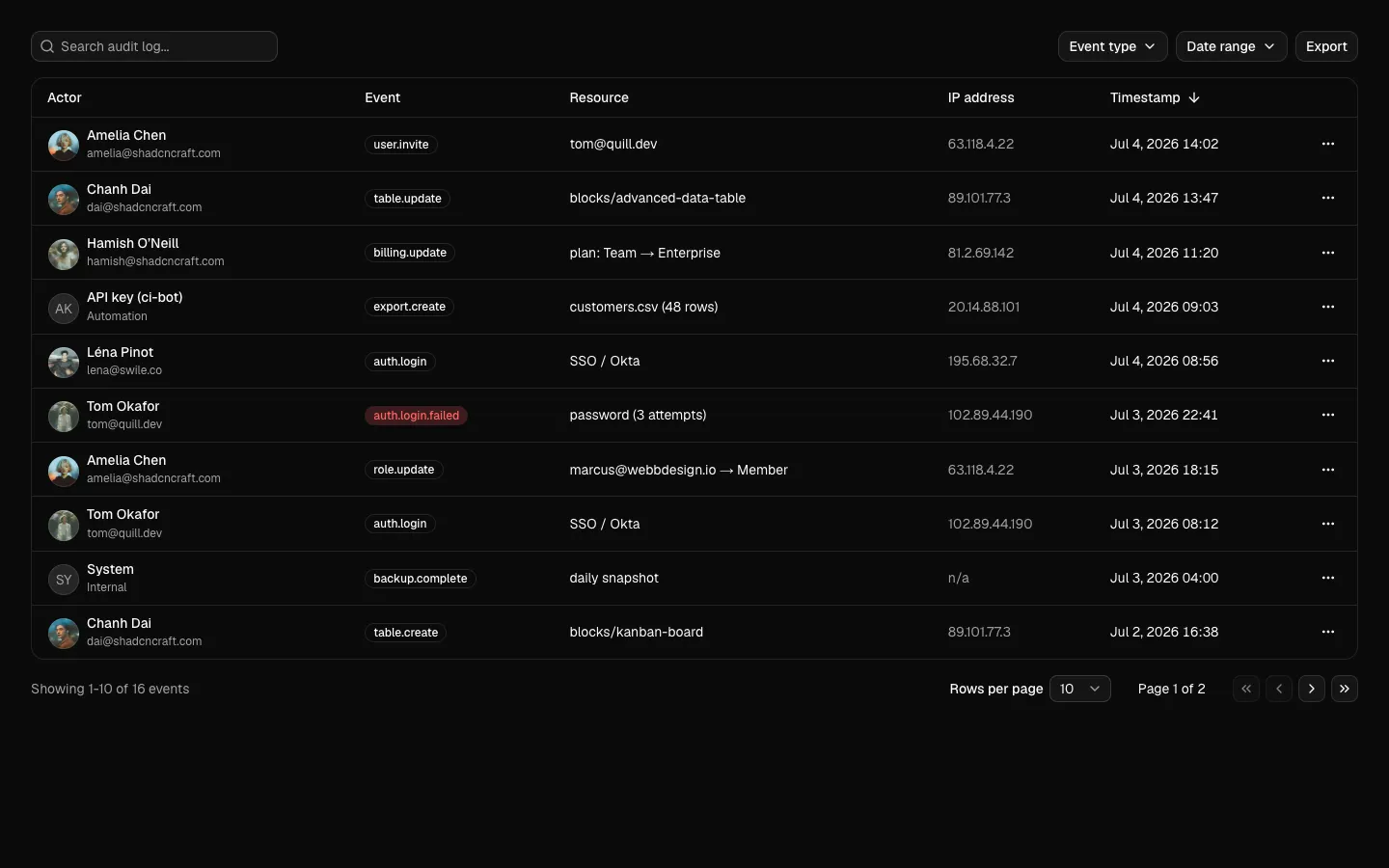Open row actions for Léna Pinot login
The width and height of the screenshot is (1389, 868).
(x=1328, y=361)
